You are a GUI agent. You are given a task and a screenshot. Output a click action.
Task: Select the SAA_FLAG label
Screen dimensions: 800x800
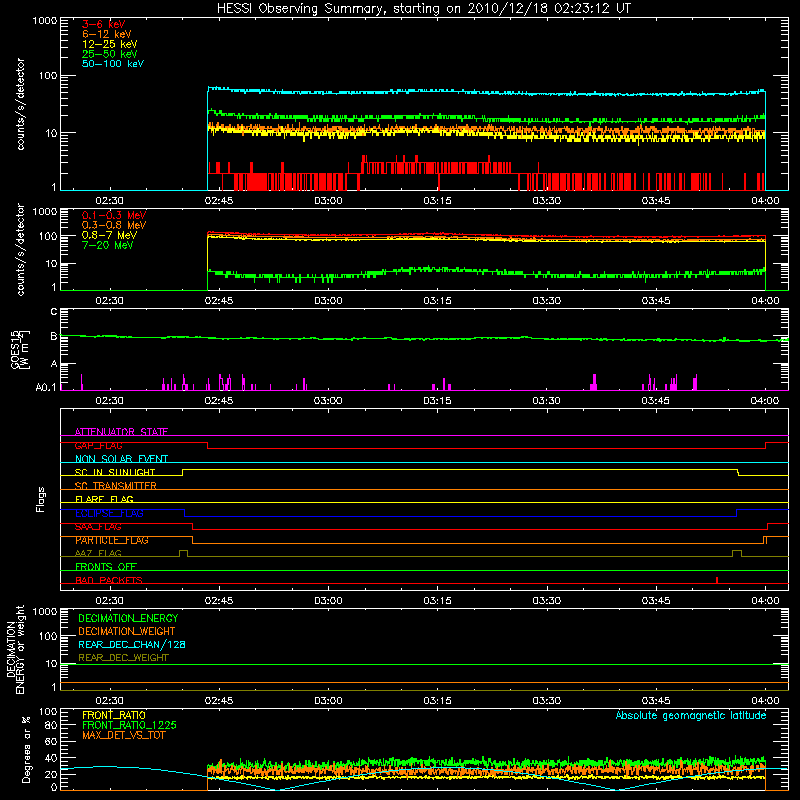(x=98, y=527)
